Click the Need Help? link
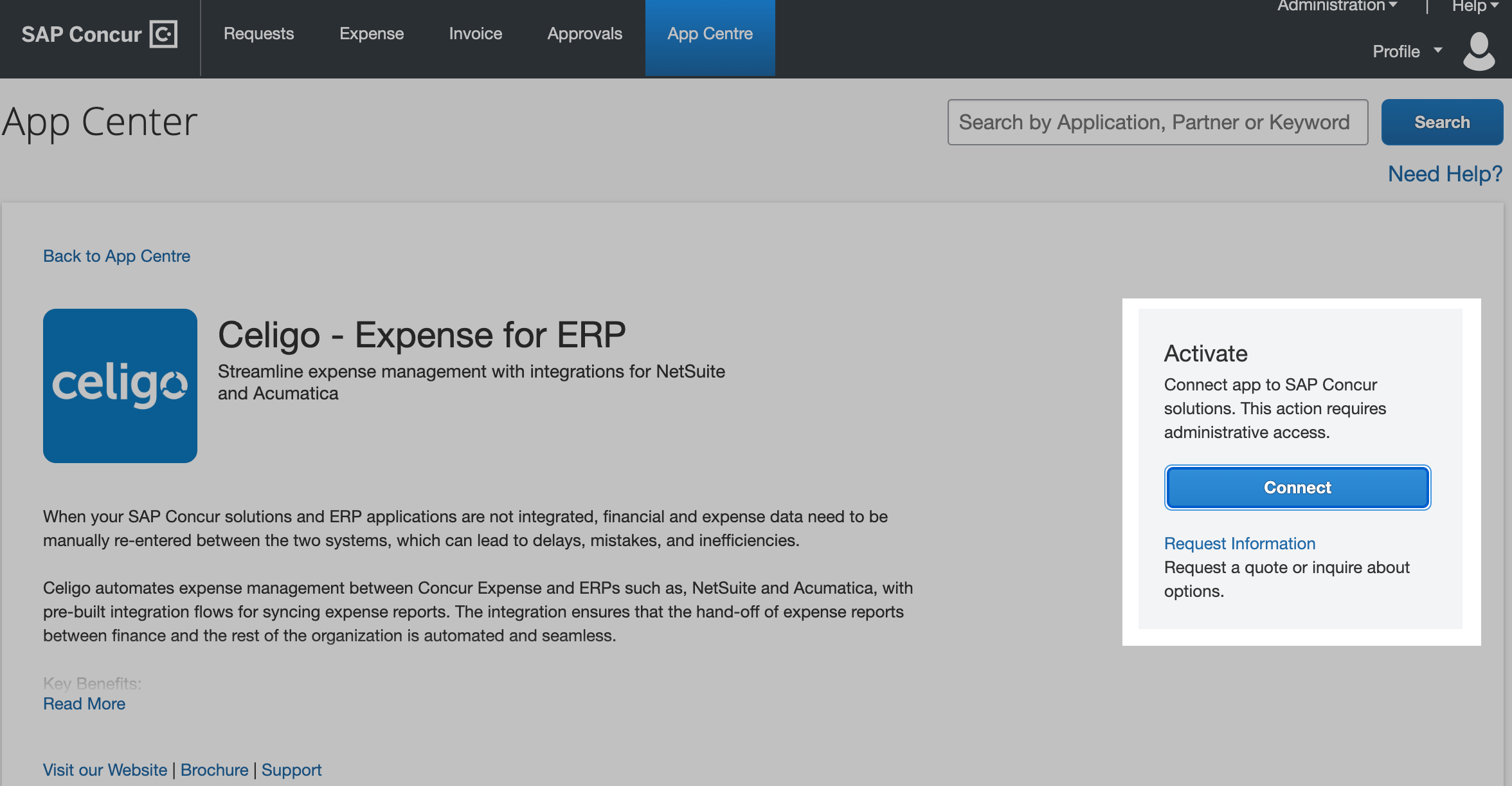This screenshot has width=1512, height=786. point(1444,174)
